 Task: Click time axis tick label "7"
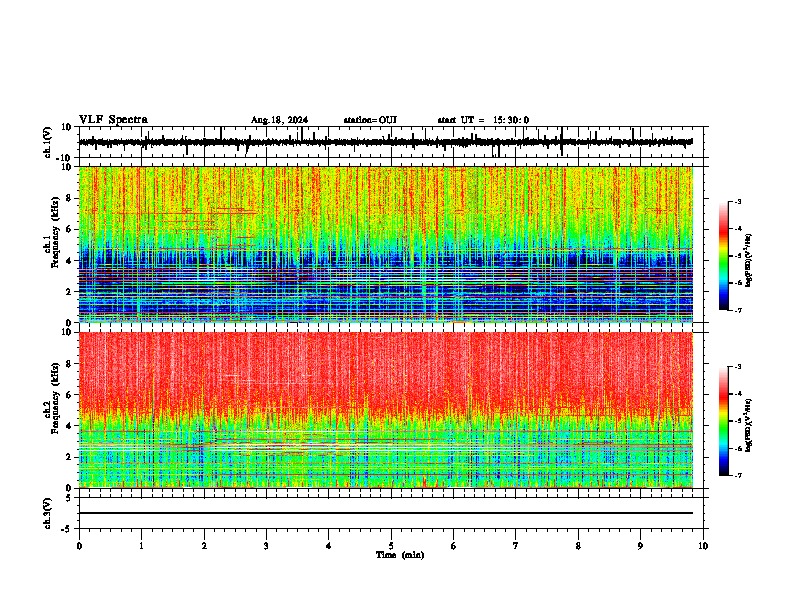[516, 546]
